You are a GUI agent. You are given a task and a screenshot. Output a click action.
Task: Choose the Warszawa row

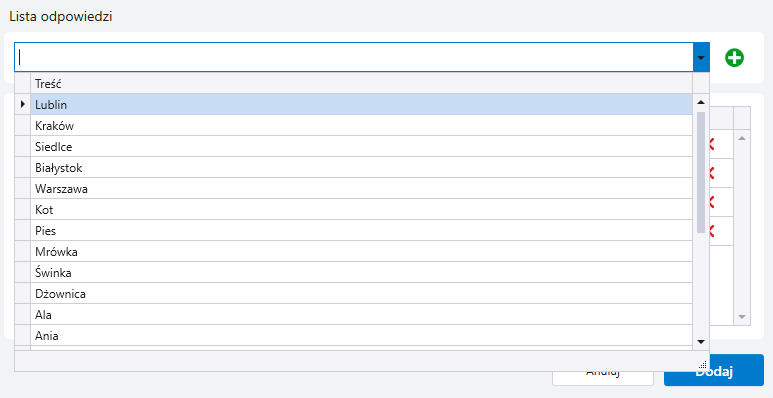[x=361, y=188]
